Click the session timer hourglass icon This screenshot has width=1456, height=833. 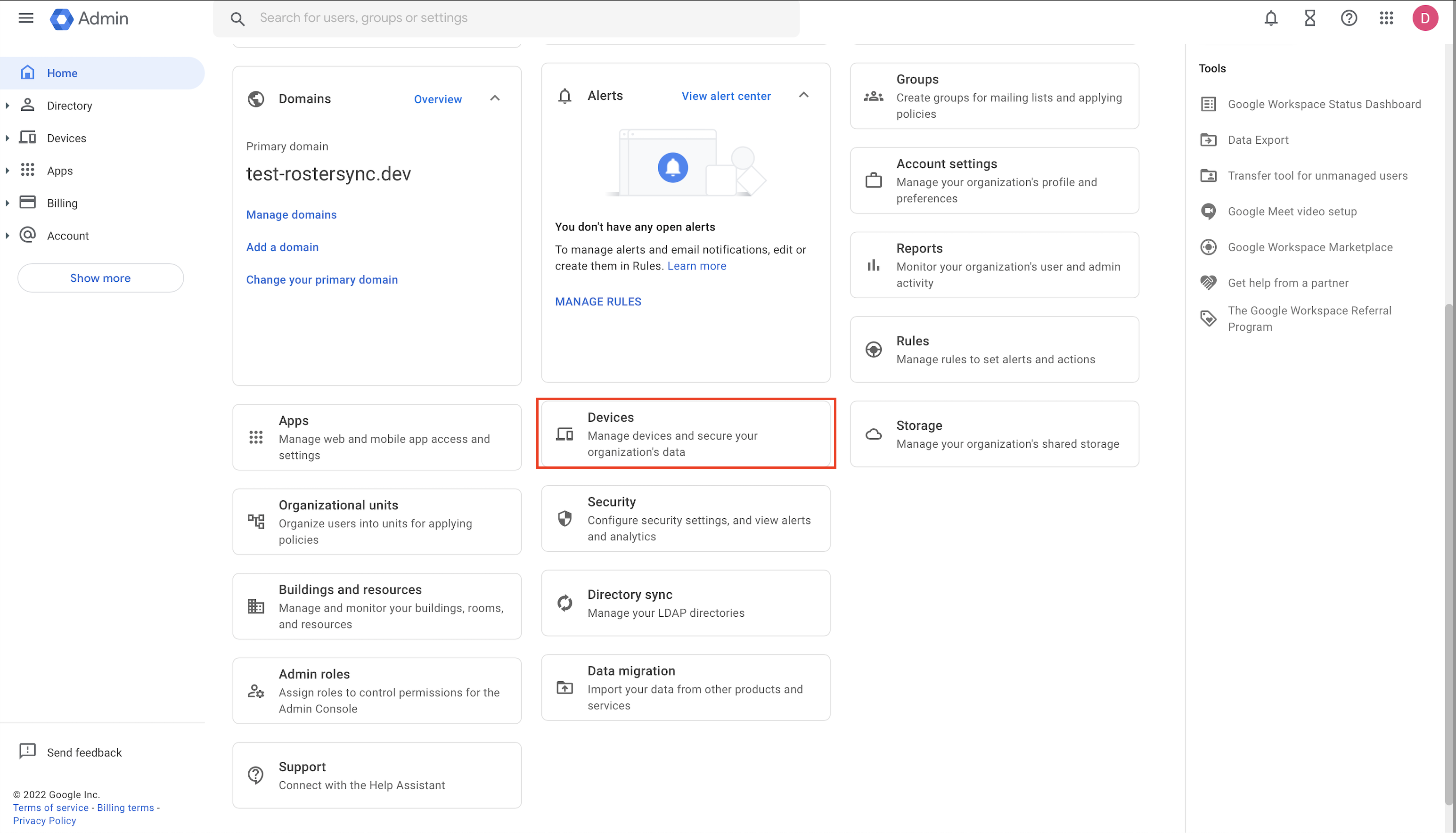pos(1309,18)
